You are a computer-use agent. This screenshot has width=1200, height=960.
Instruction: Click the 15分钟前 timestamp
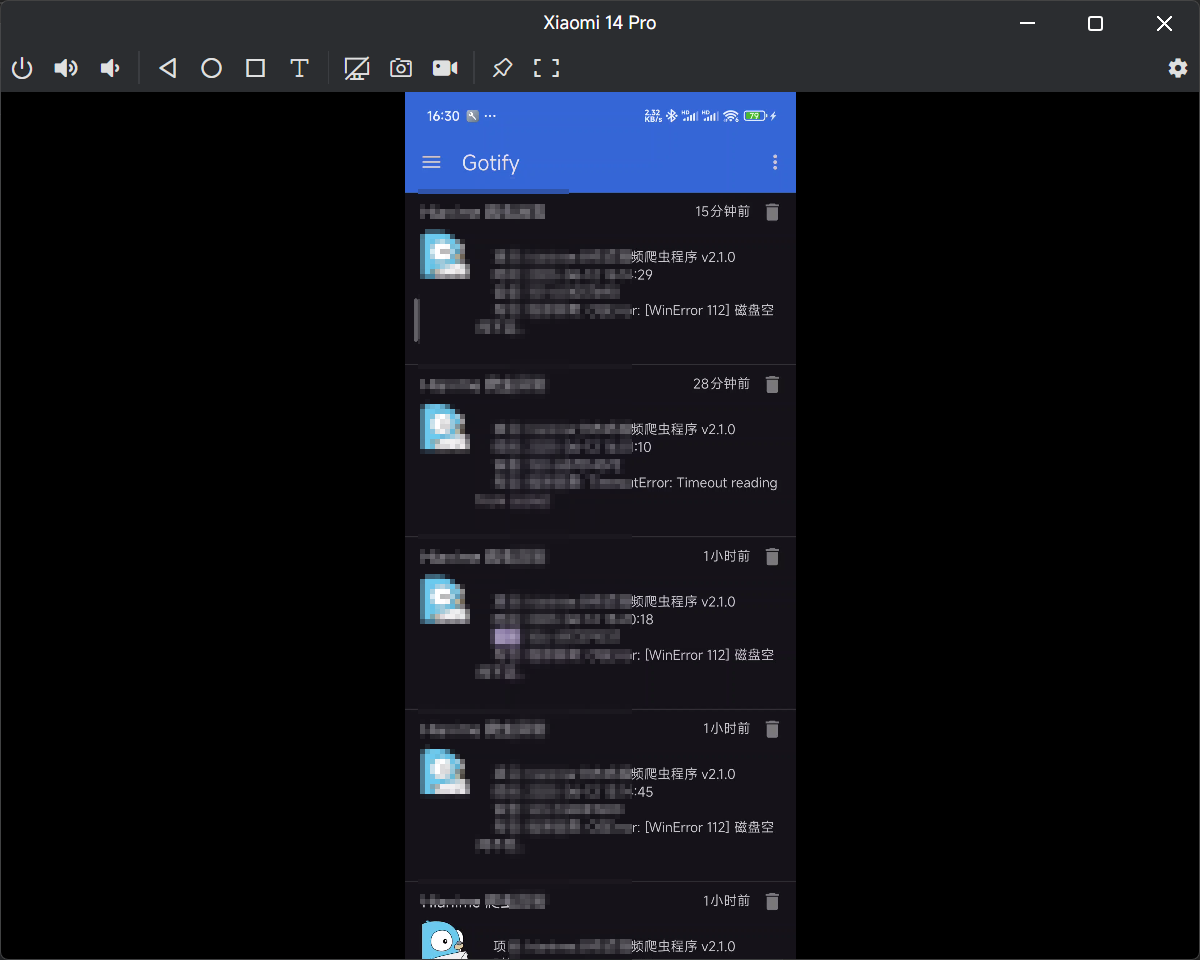point(722,212)
